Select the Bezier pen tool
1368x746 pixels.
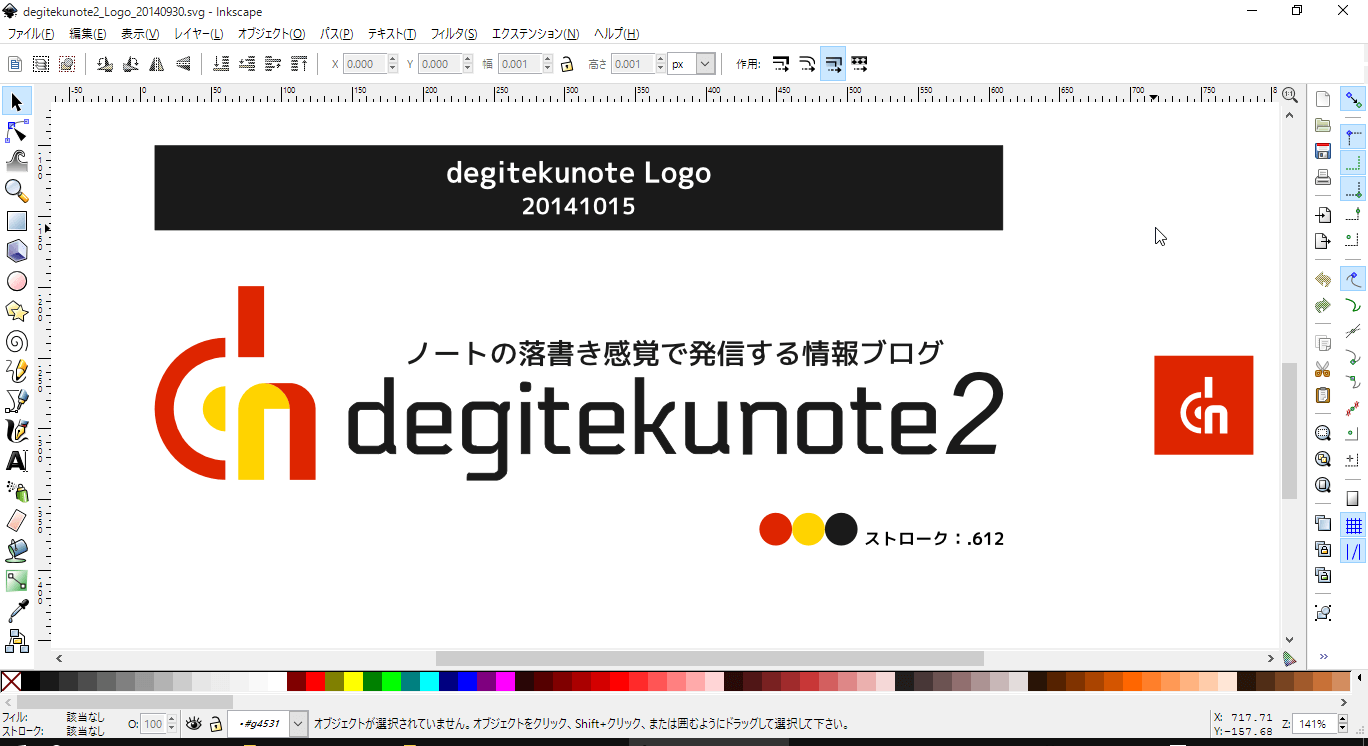tap(17, 401)
